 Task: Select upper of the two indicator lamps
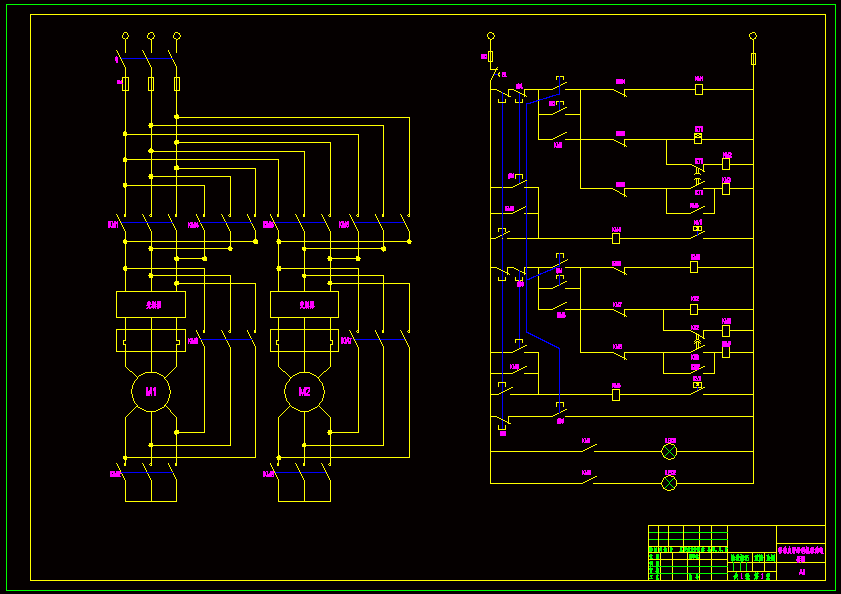pos(669,452)
